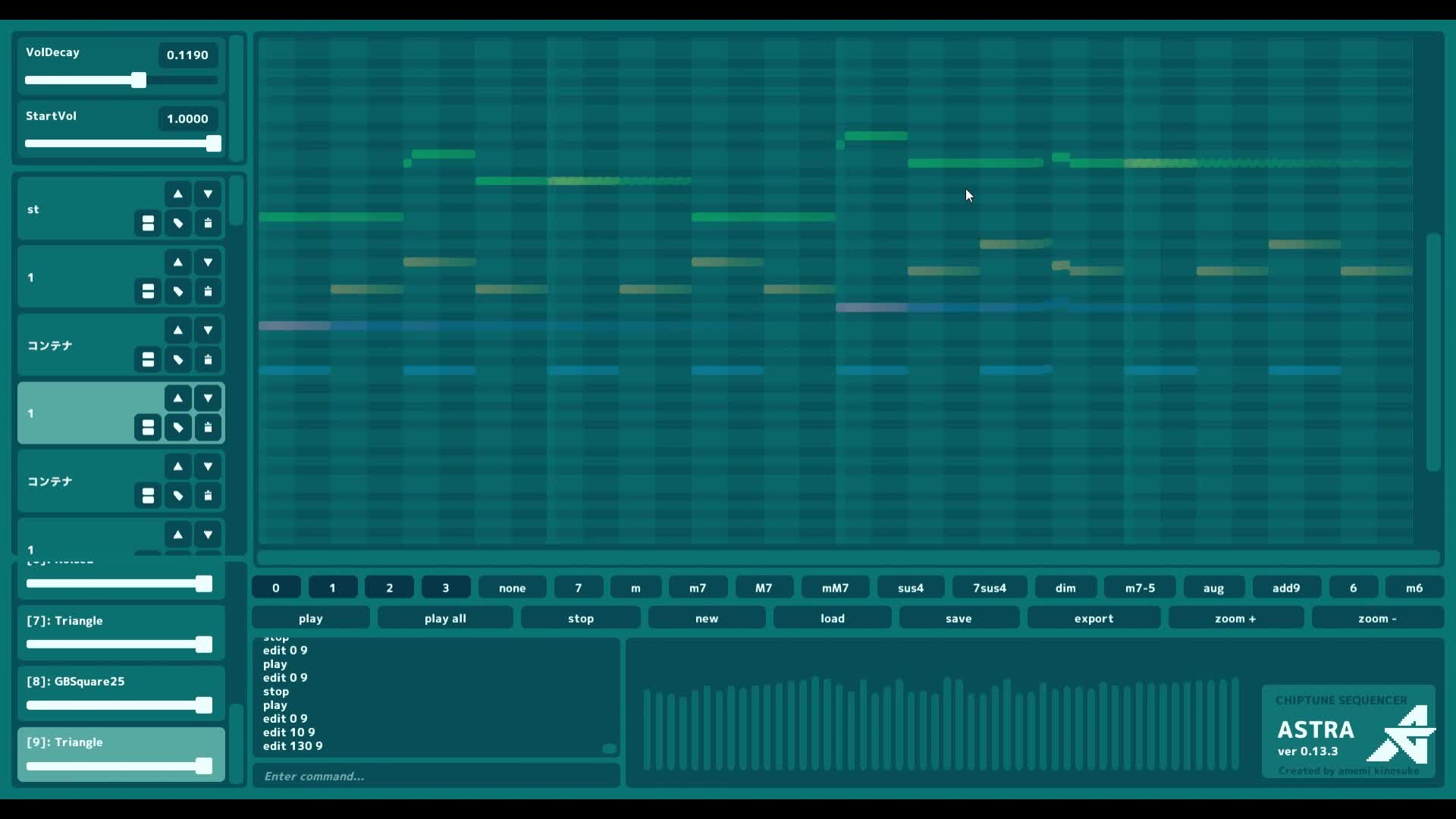Viewport: 1456px width, 819px height.
Task: Select the [7]: Triangle track
Action: [65, 620]
